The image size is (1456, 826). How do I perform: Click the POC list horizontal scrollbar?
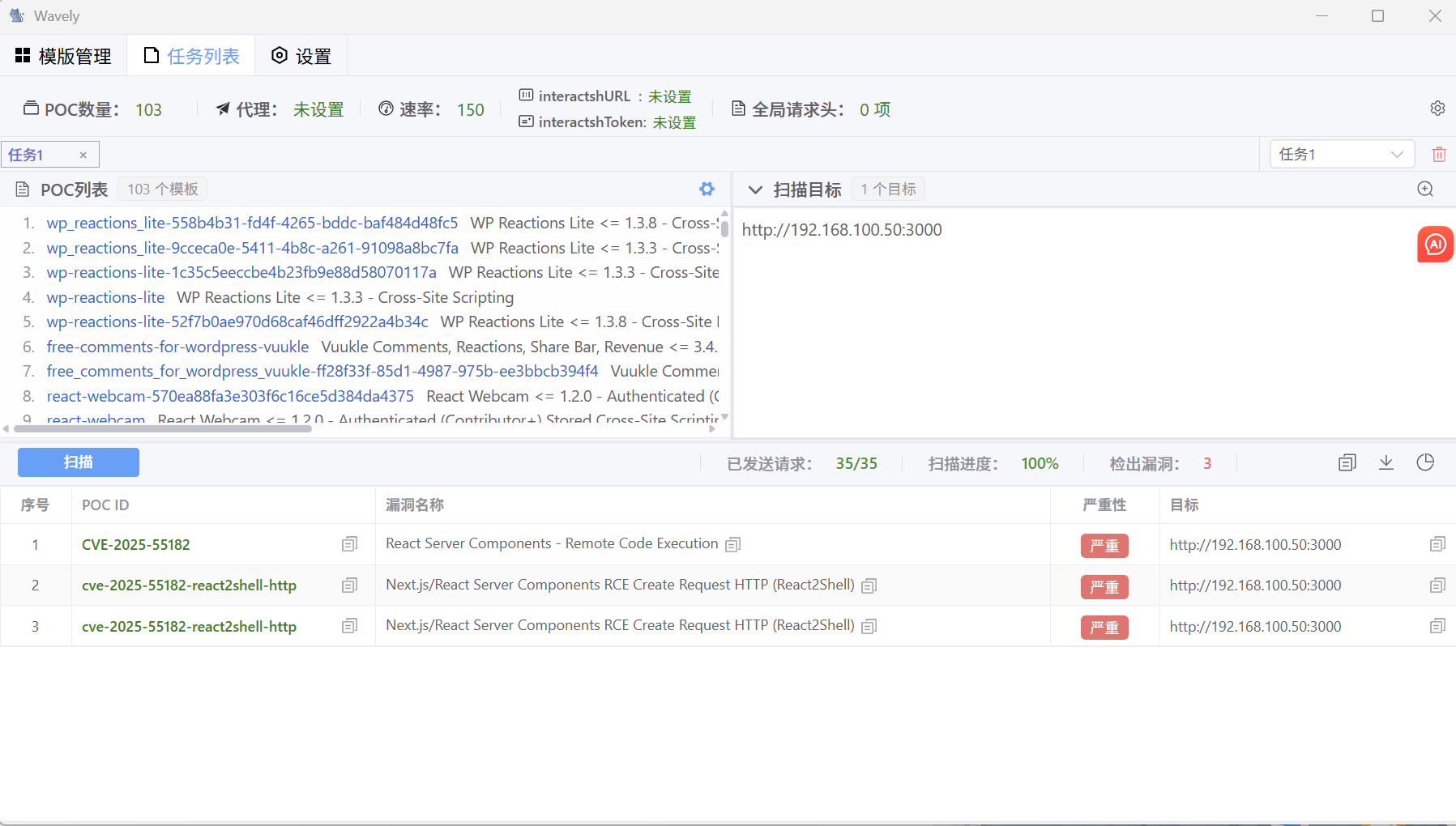point(162,428)
